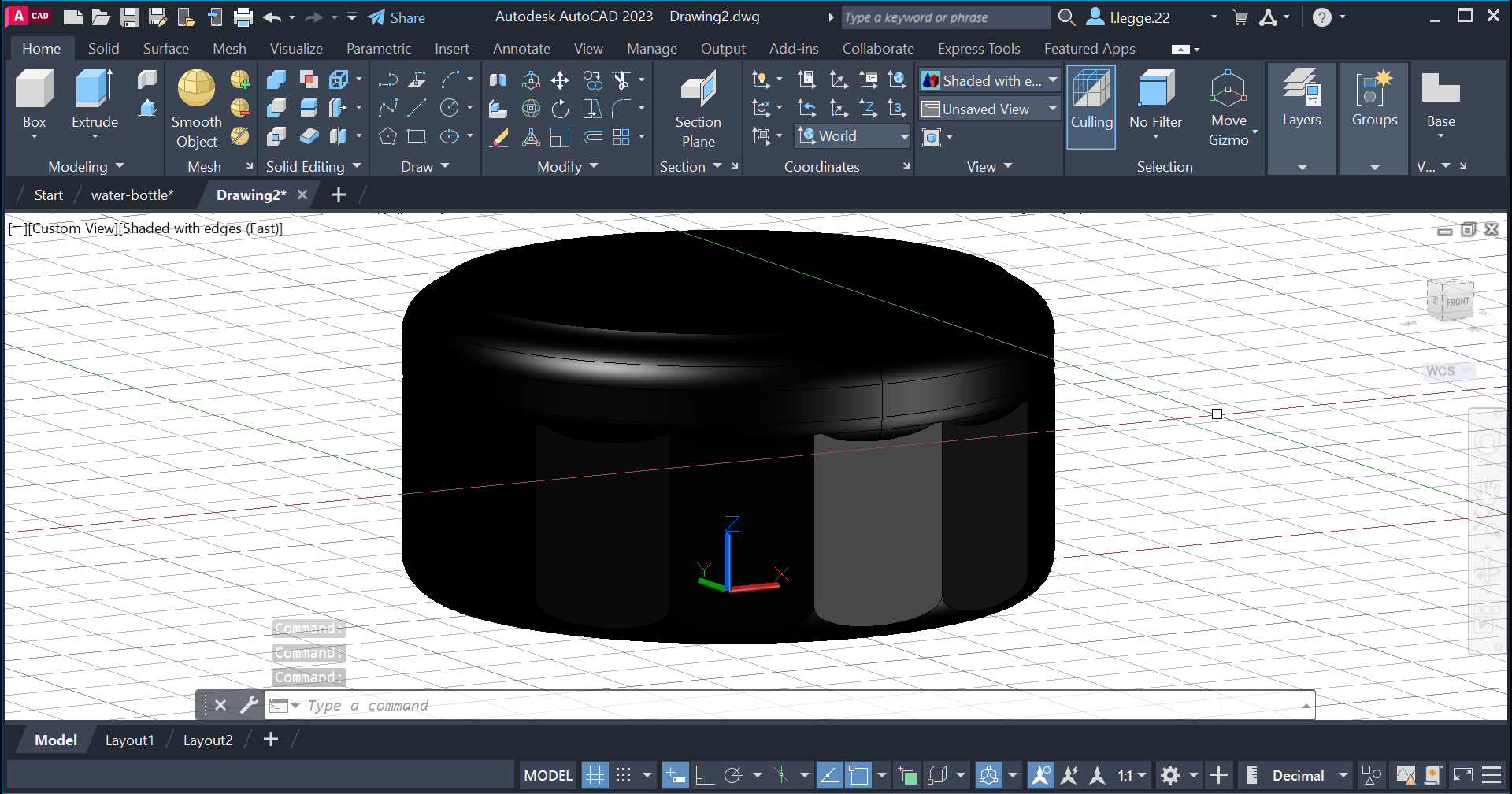This screenshot has width=1512, height=794.
Task: Switch to the Solid ribbon tab
Action: [103, 48]
